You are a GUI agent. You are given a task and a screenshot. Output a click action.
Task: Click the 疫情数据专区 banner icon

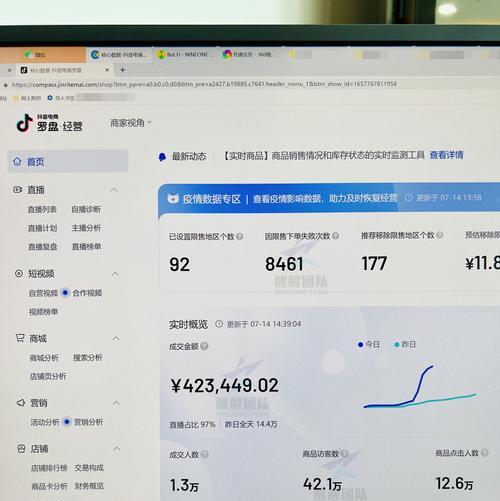point(173,199)
